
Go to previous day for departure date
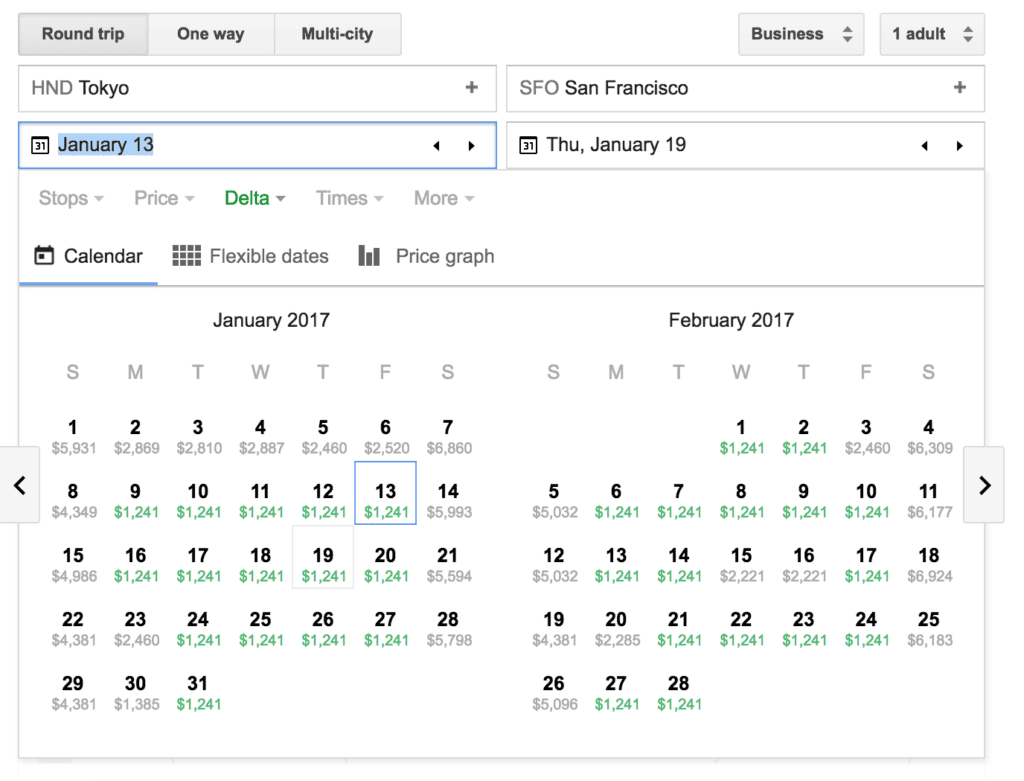tap(436, 146)
